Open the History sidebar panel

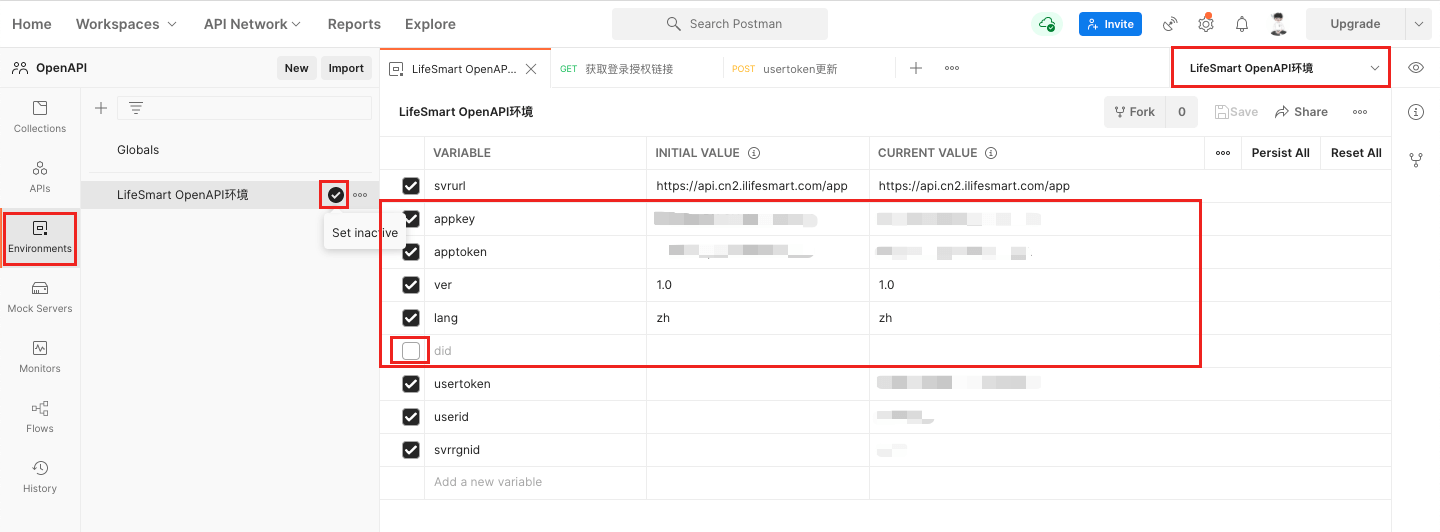40,476
